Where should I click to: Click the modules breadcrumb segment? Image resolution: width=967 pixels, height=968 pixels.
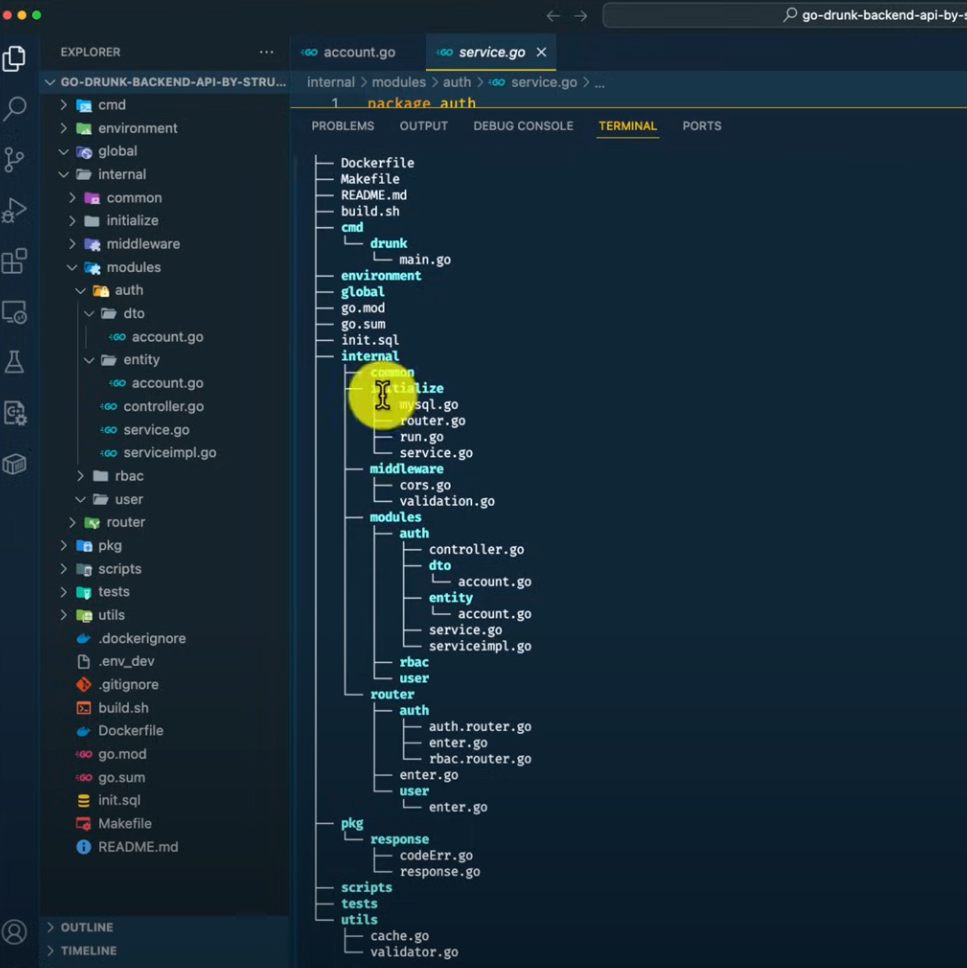click(x=398, y=82)
